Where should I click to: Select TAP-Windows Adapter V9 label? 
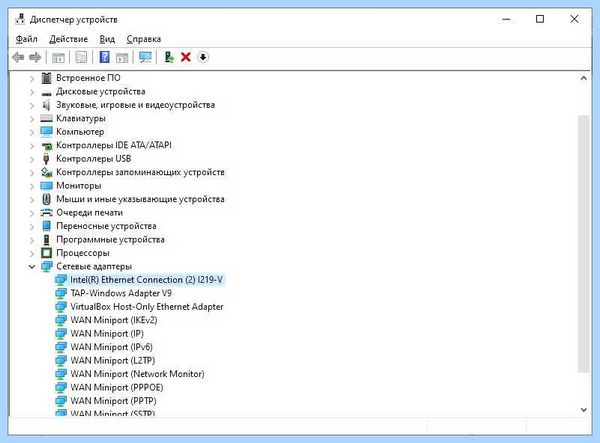coord(121,293)
